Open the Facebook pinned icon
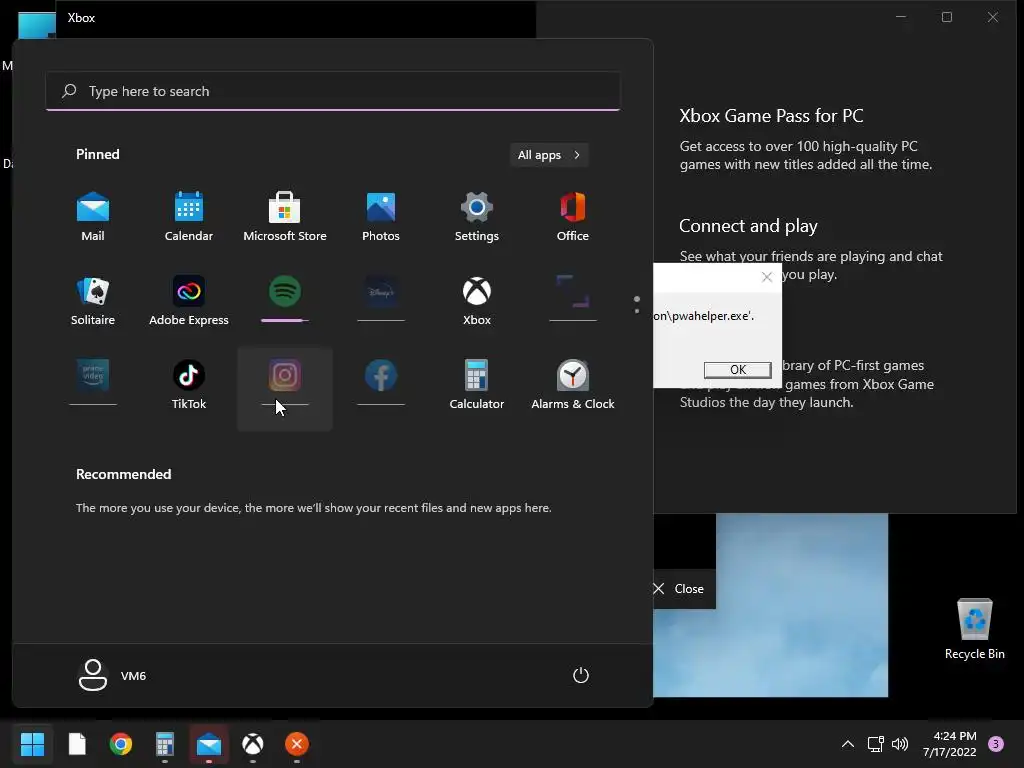This screenshot has height=768, width=1024. pos(381,375)
